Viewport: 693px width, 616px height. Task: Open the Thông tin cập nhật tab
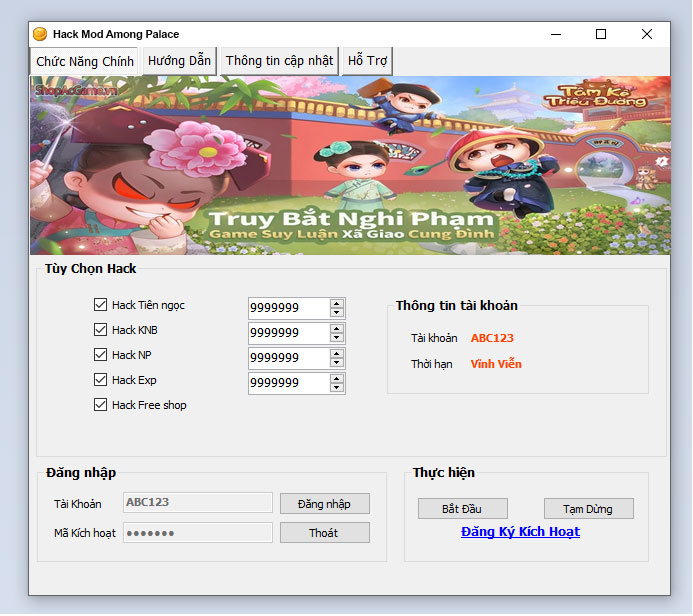(x=279, y=61)
